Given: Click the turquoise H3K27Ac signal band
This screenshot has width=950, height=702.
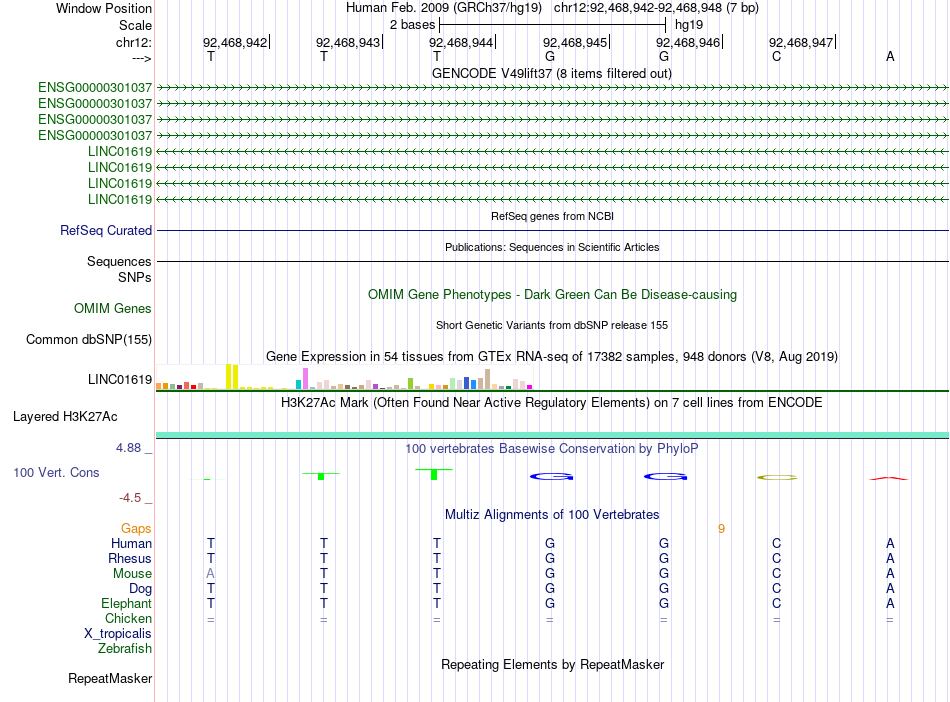Looking at the screenshot, I should (552, 435).
